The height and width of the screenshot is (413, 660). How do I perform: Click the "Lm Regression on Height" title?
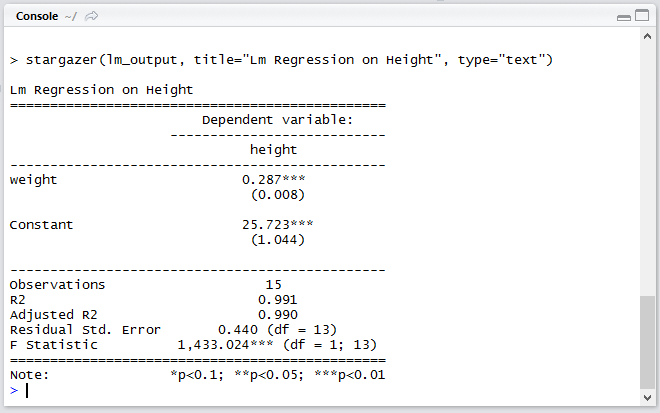tap(101, 90)
